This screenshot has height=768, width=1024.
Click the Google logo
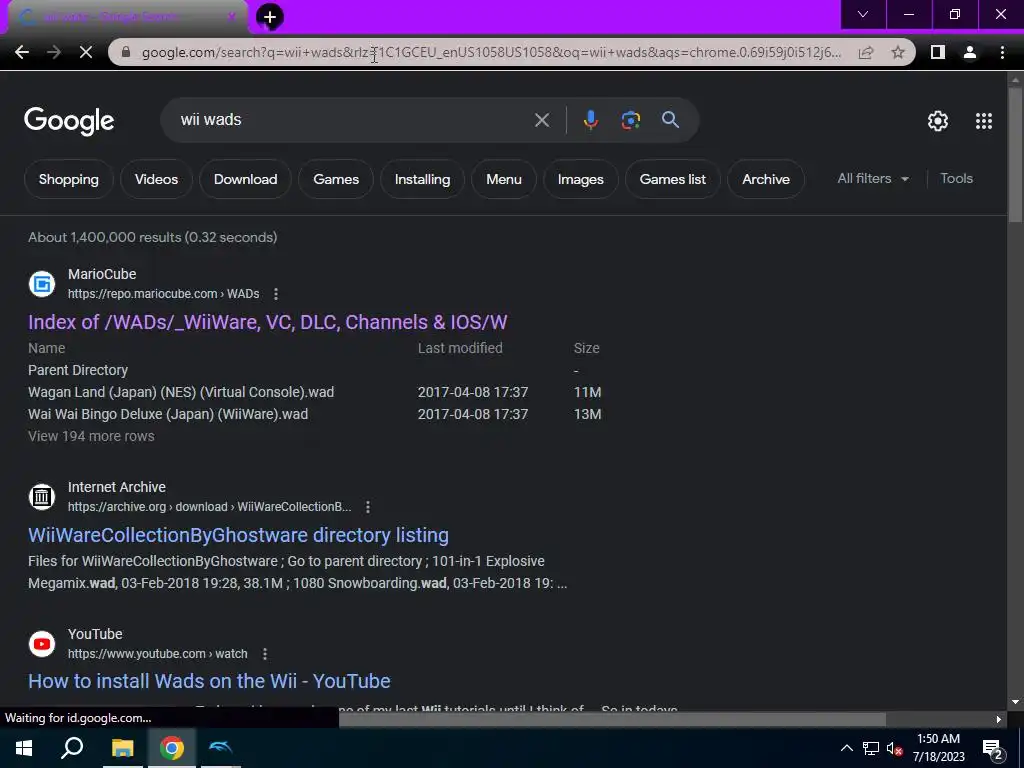coord(69,121)
